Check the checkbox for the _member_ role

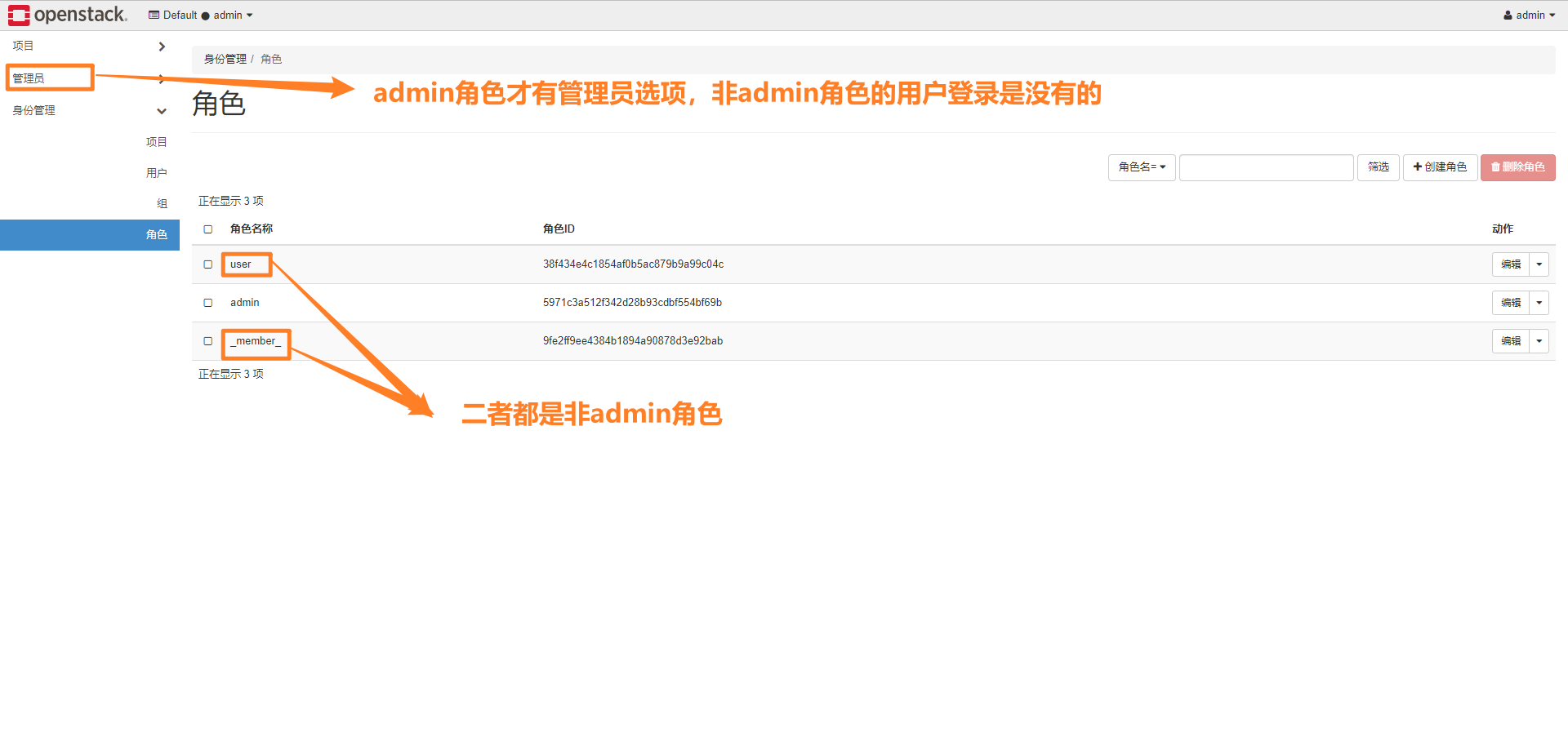[207, 341]
